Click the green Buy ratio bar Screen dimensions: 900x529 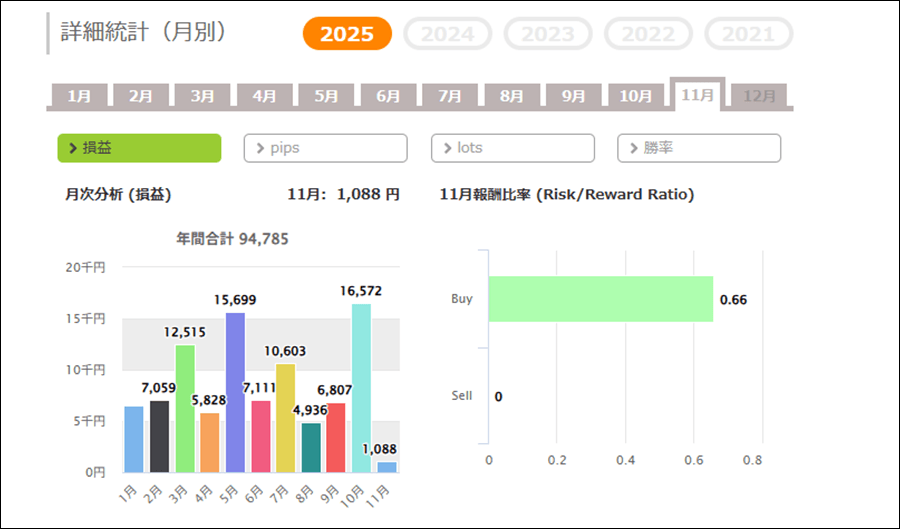pyautogui.click(x=600, y=299)
